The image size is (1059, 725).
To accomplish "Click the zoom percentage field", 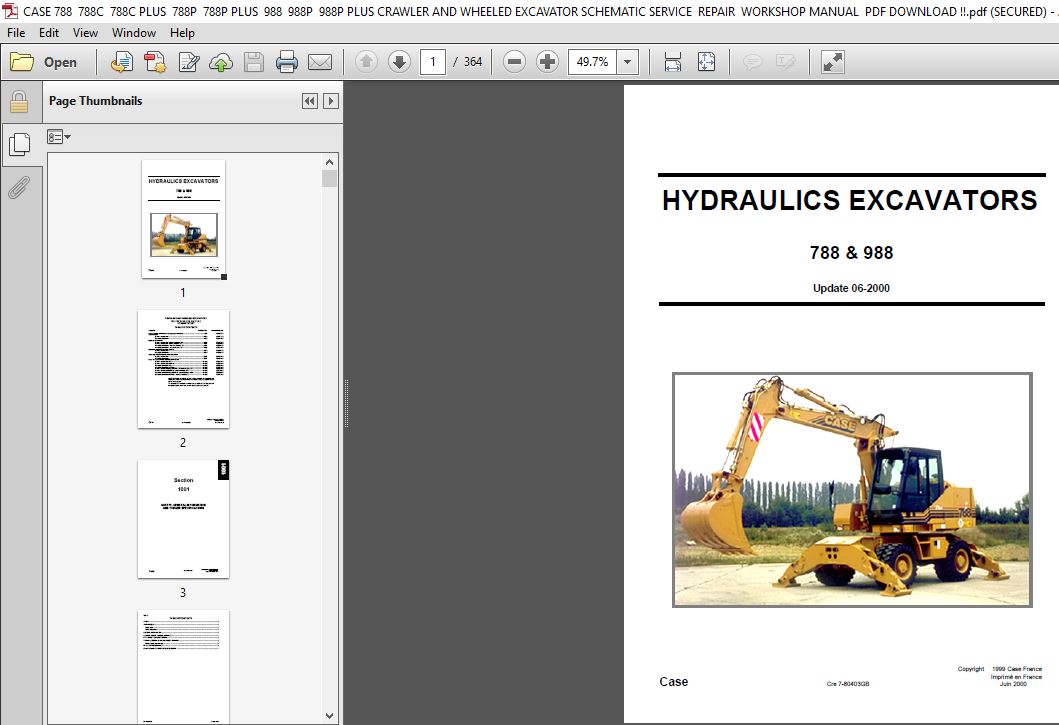I will (x=592, y=62).
